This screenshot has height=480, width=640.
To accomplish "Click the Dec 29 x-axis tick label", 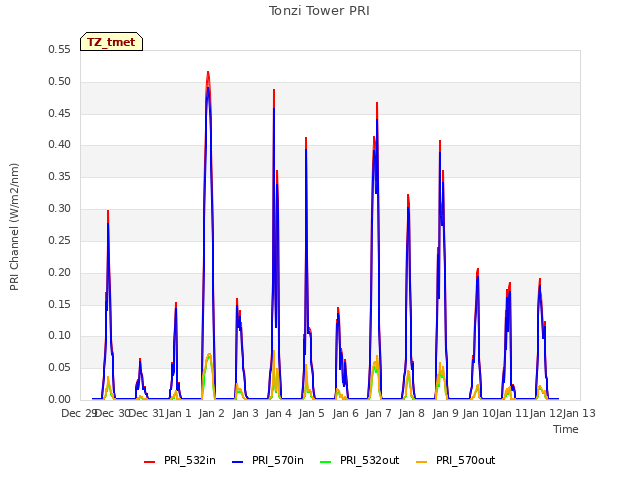I will tap(78, 413).
